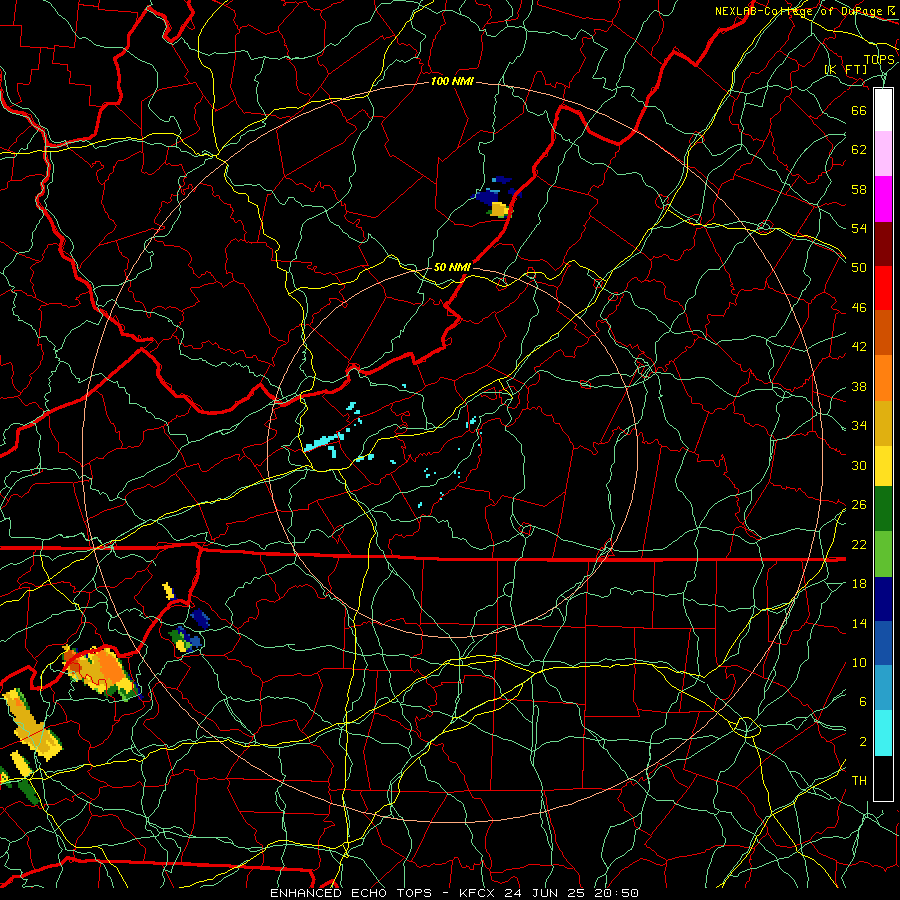This screenshot has width=900, height=900.
Task: Click the Enhanced Echo Tops KFCX caption
Action: [454, 893]
